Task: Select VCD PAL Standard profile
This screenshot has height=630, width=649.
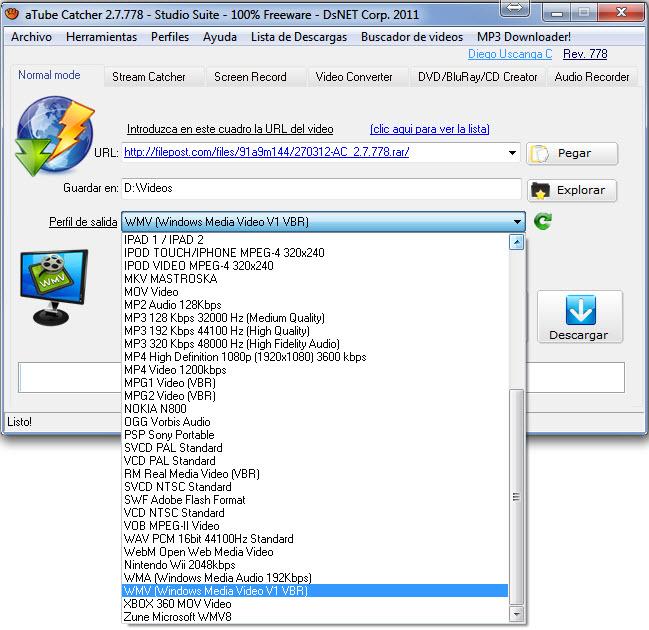Action: tap(315, 461)
